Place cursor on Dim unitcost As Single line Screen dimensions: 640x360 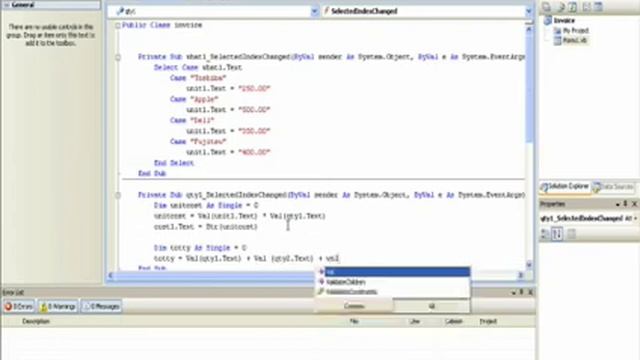coord(206,206)
